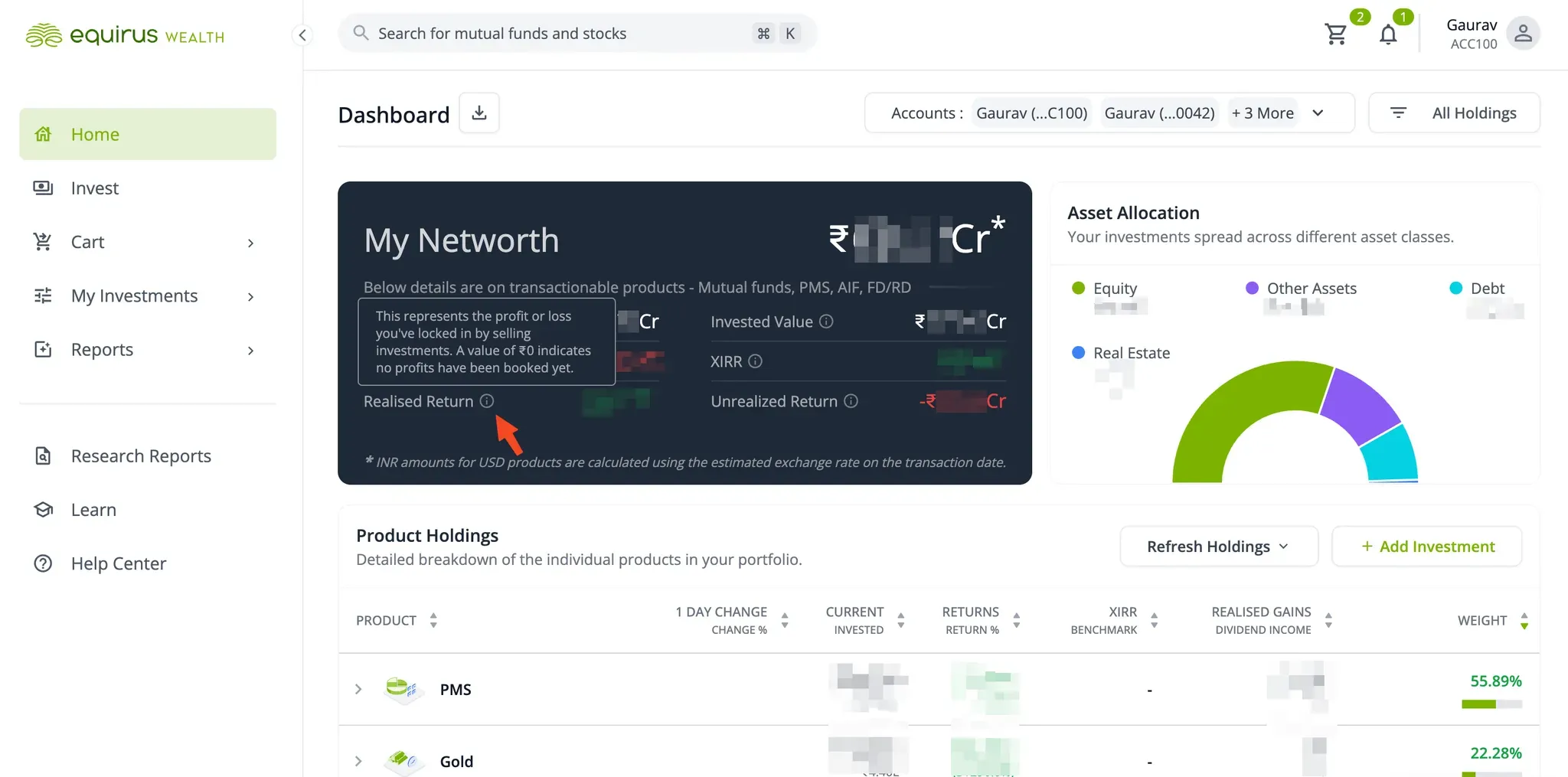1568x777 pixels.
Task: Open the Accounts selector dropdown arrow
Action: [x=1318, y=113]
